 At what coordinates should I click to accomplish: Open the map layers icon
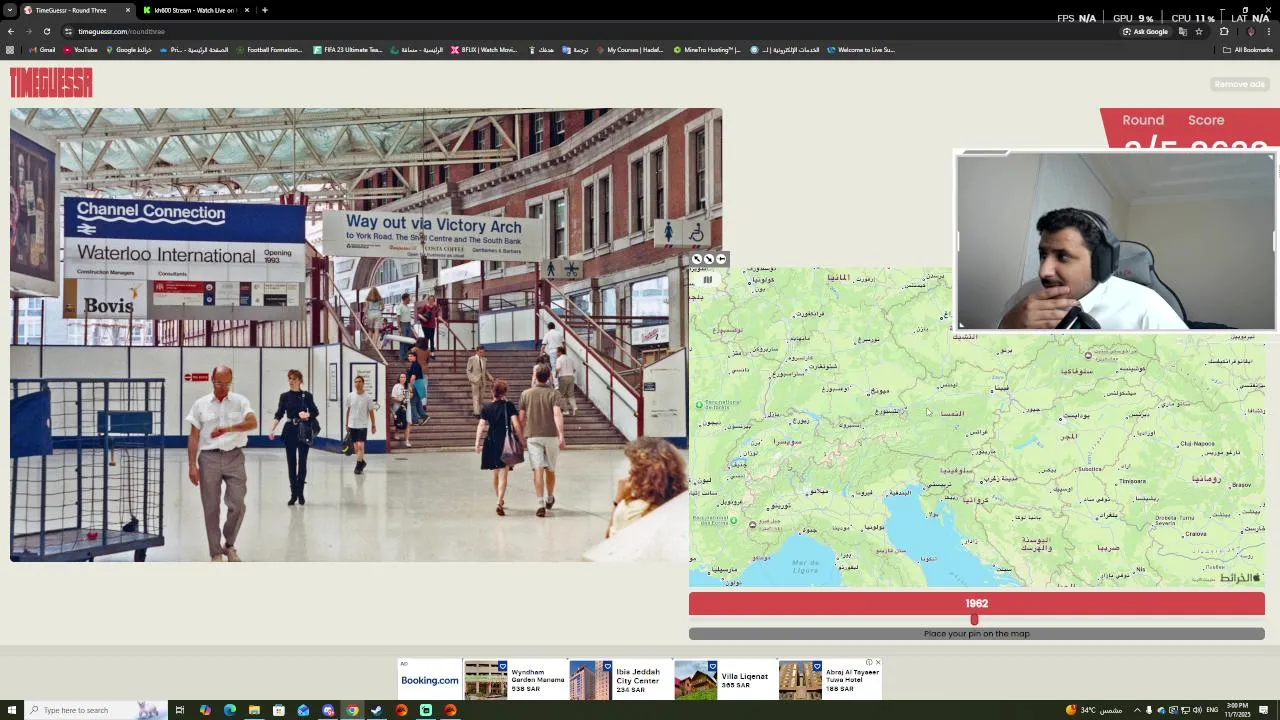pyautogui.click(x=707, y=280)
